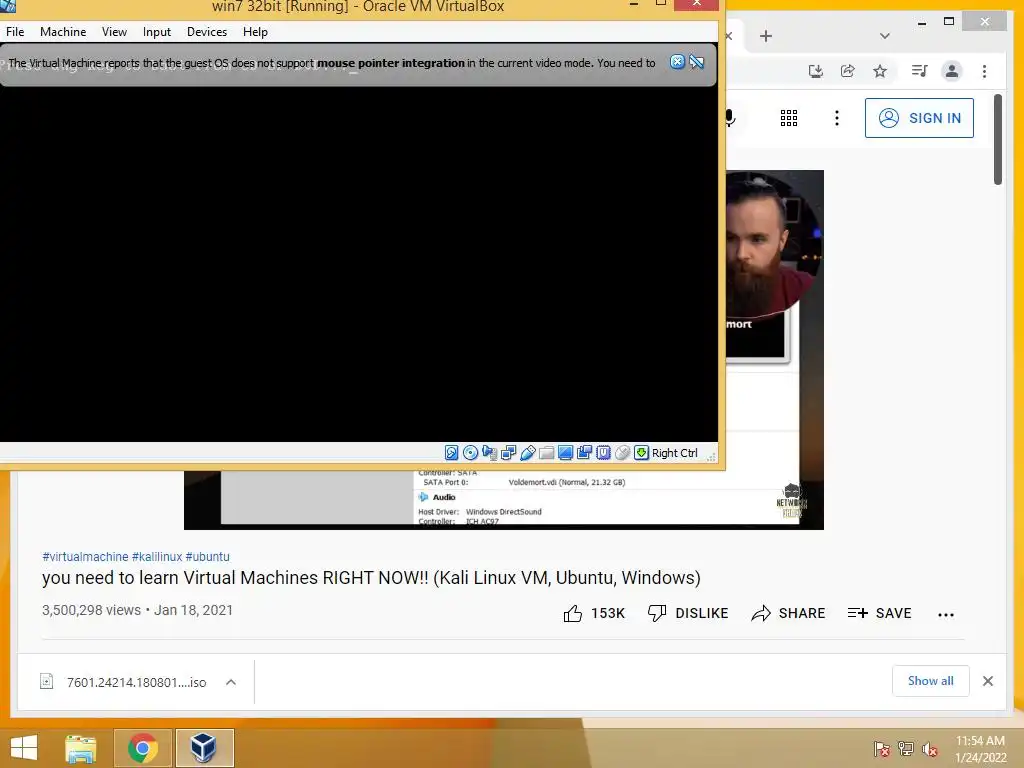Open display indicator in VirtualBox status bar
Viewport: 1024px width, 768px height.
566,453
